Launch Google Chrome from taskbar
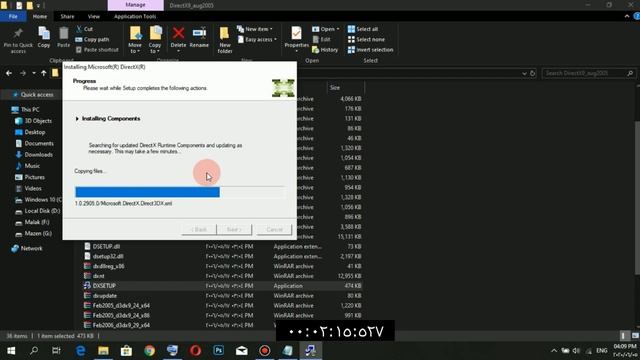The width and height of the screenshot is (640, 360). click(149, 350)
